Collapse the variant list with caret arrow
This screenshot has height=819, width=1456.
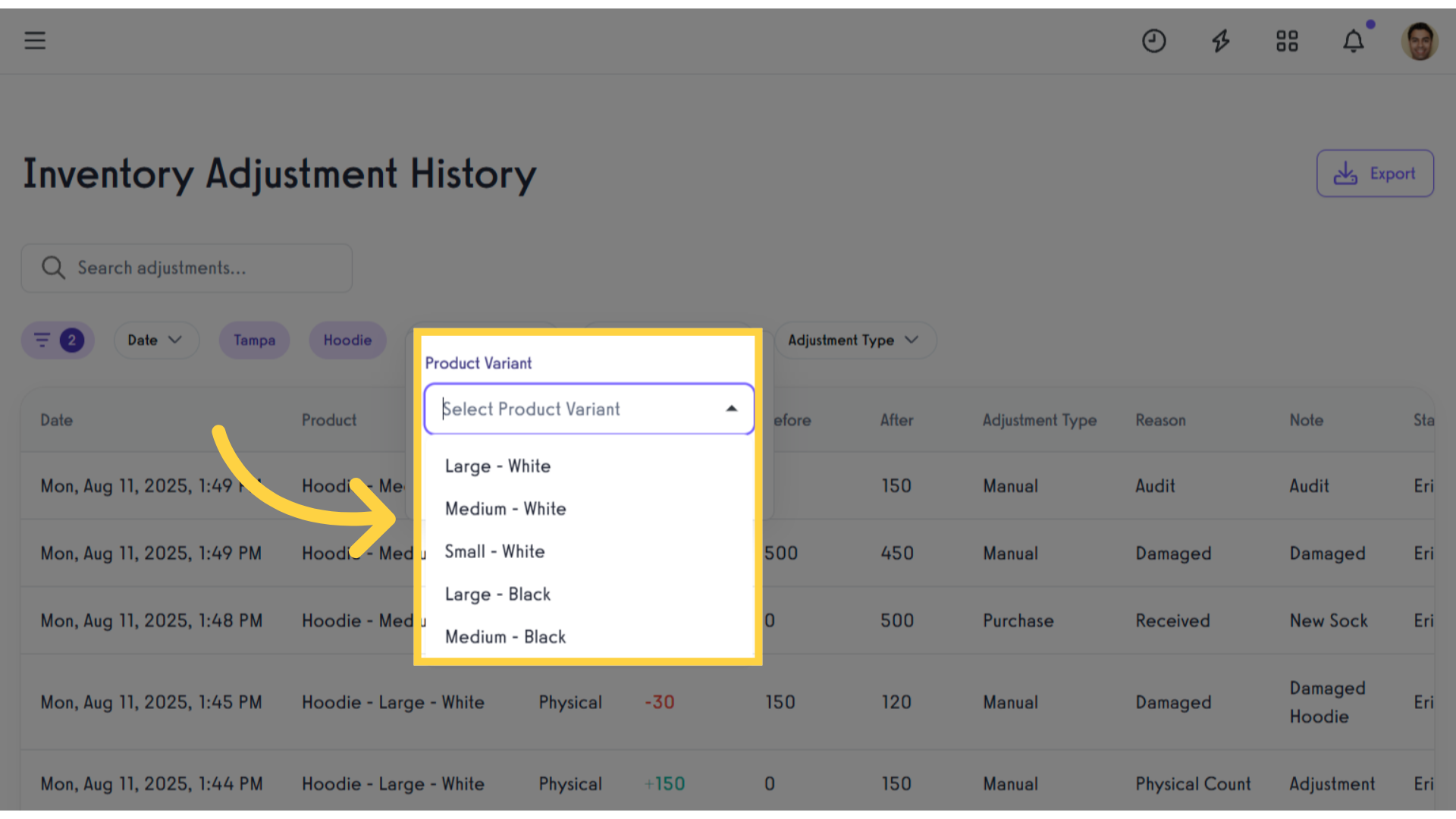[x=731, y=409]
